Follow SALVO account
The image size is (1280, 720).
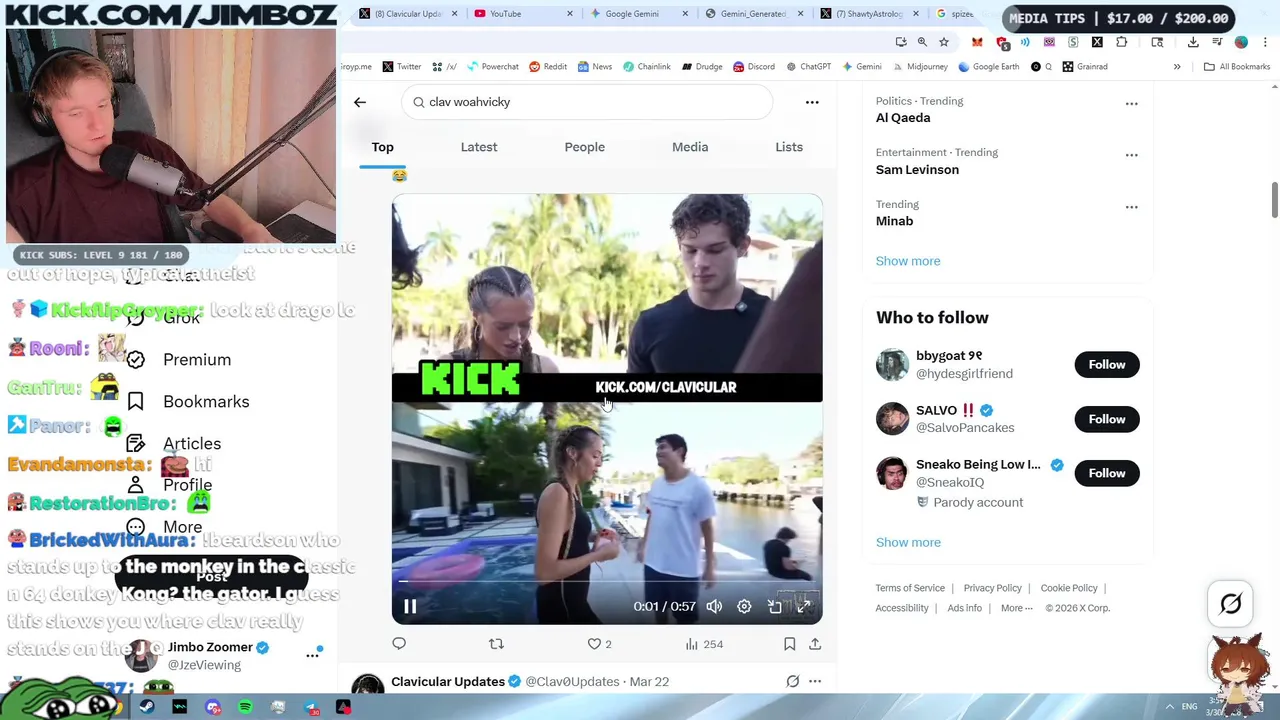click(x=1107, y=419)
